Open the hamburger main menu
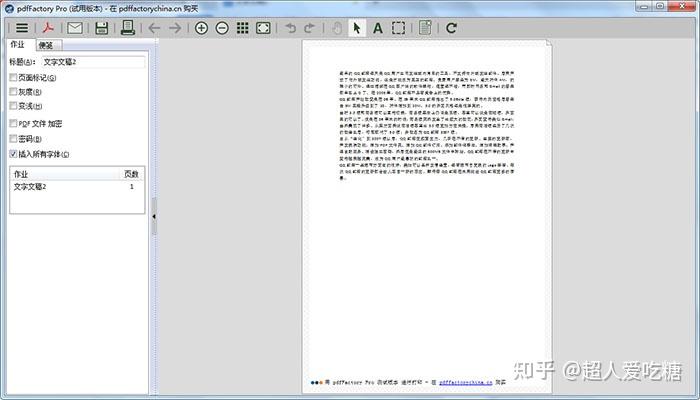This screenshot has width=700, height=400. (22, 28)
